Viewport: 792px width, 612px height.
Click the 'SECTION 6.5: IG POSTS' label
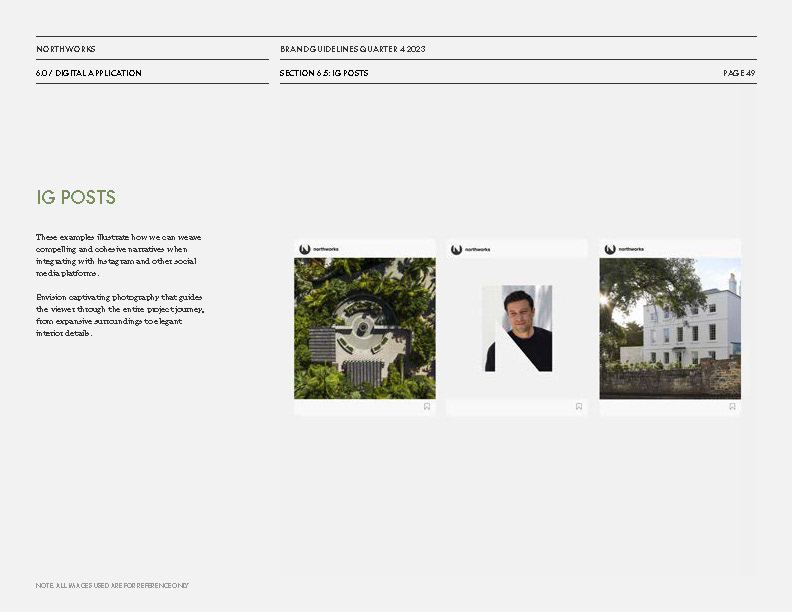[x=324, y=73]
